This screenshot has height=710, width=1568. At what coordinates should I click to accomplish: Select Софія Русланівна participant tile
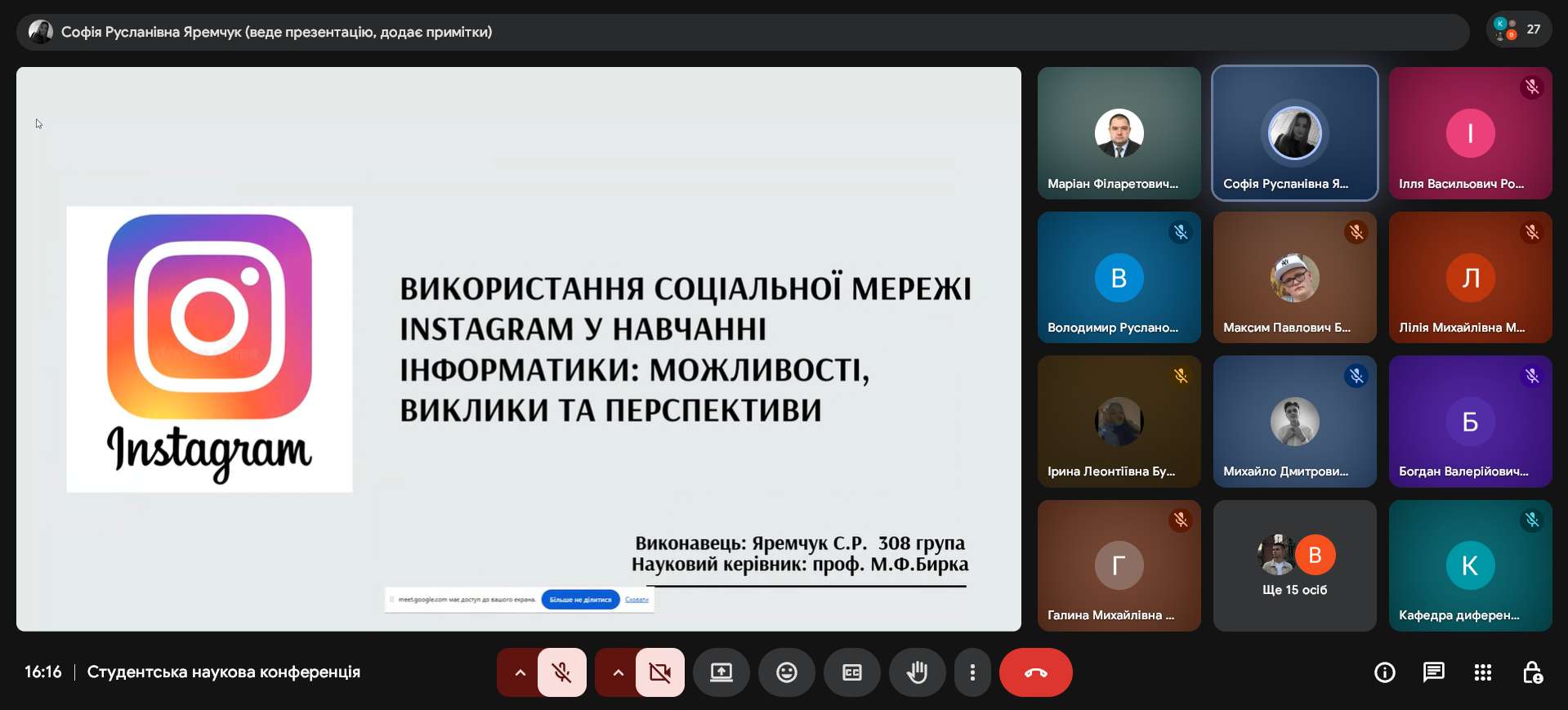[x=1295, y=133]
